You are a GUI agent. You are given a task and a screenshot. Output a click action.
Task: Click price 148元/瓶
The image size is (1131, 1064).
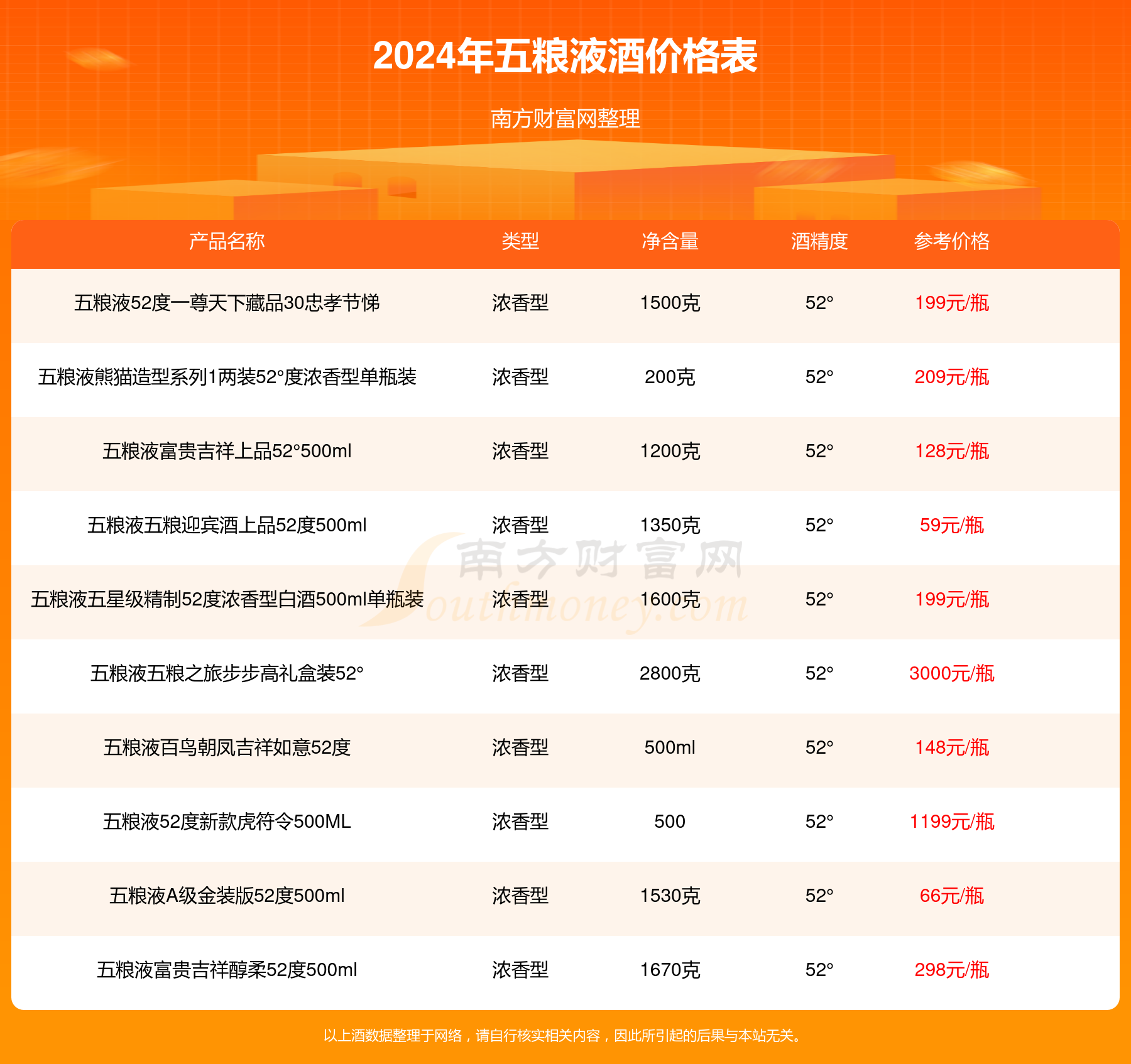tap(952, 747)
